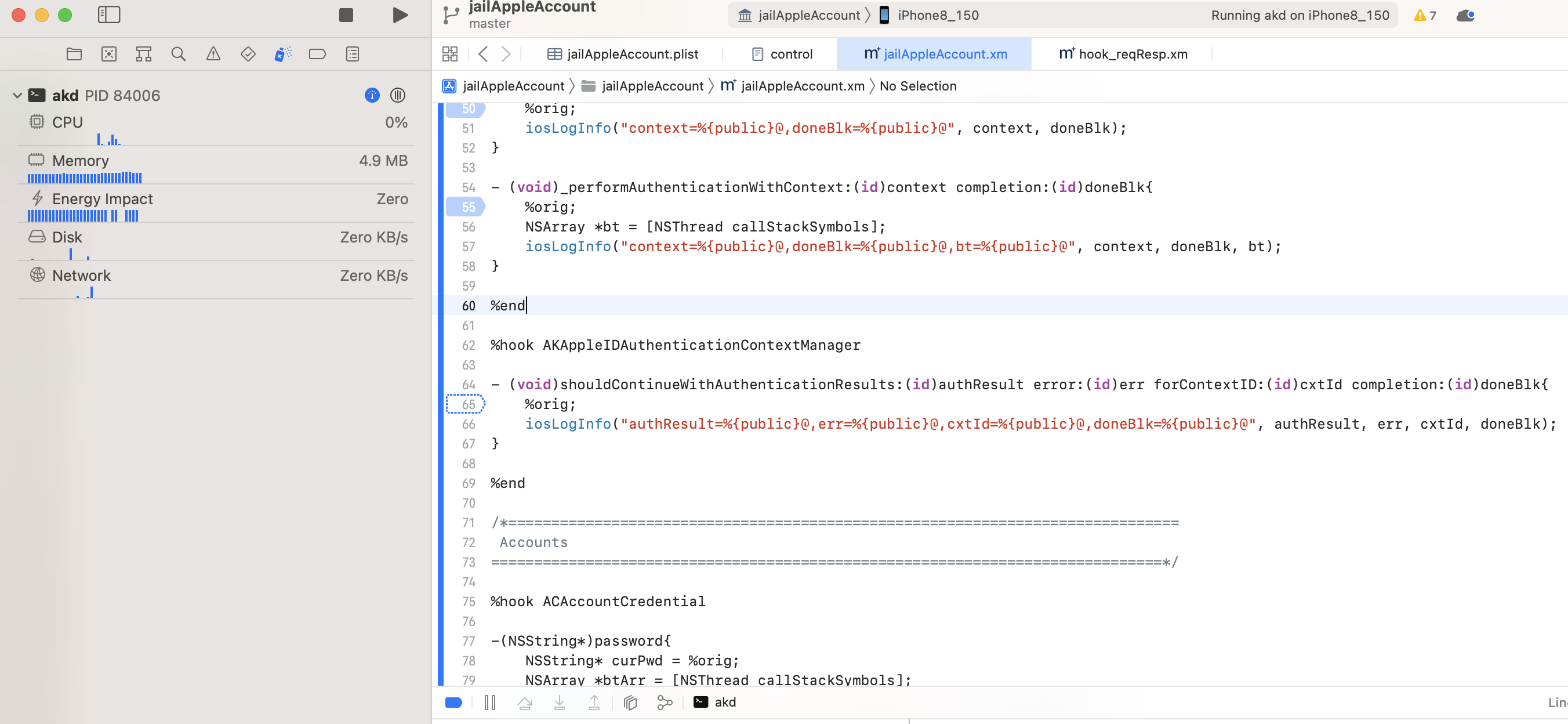1568x724 pixels.
Task: Stop the running akd process
Action: point(346,15)
